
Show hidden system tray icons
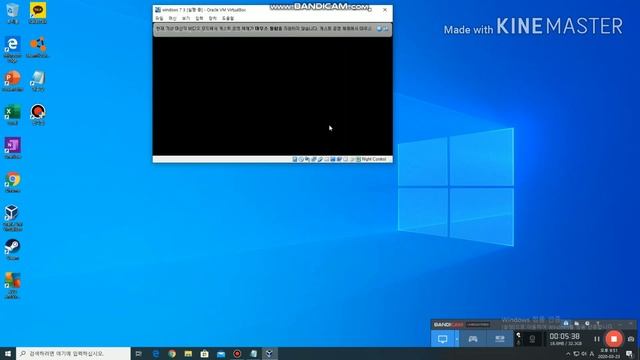(568, 354)
